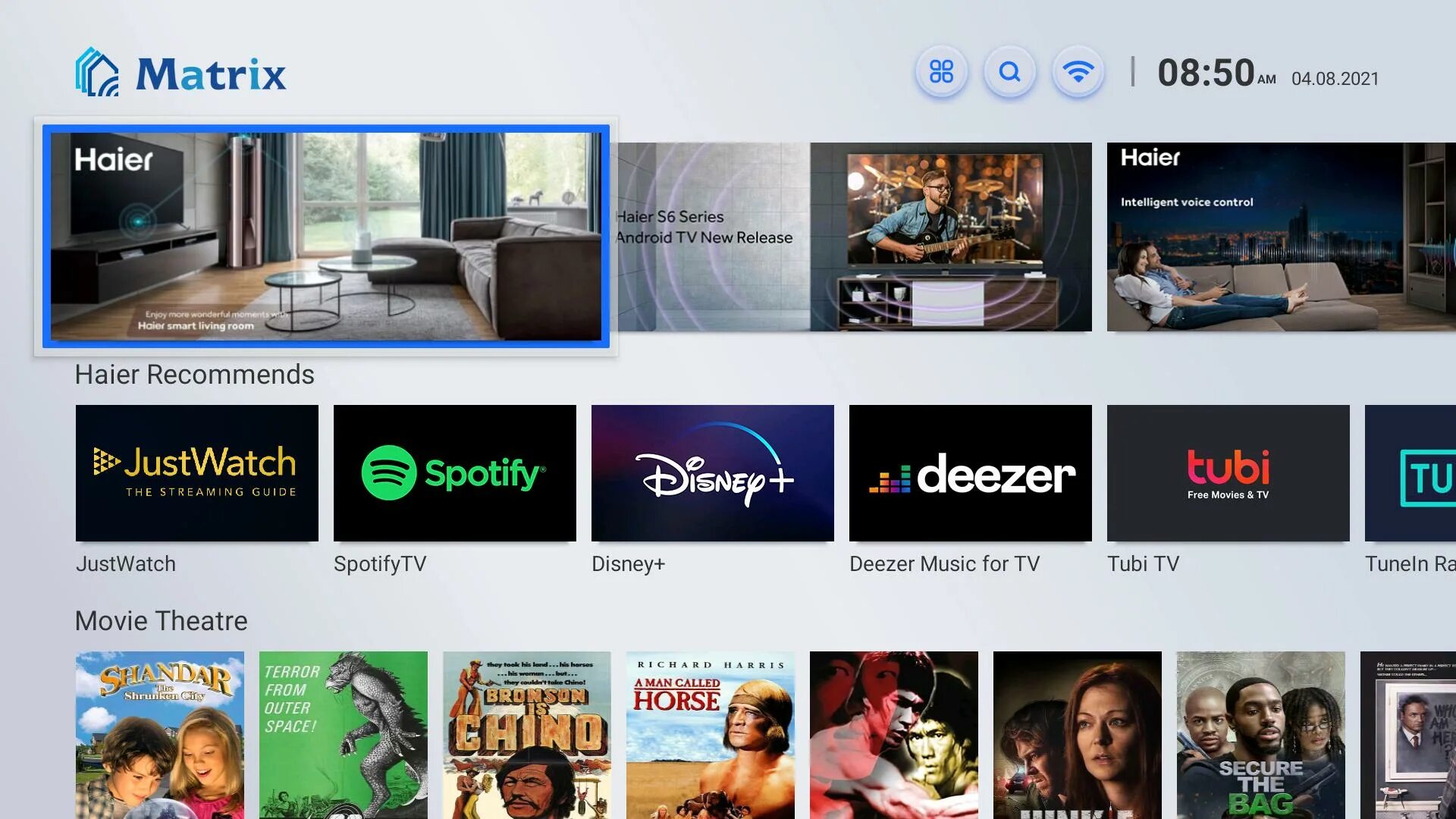Open the all apps grid icon

pos(941,72)
